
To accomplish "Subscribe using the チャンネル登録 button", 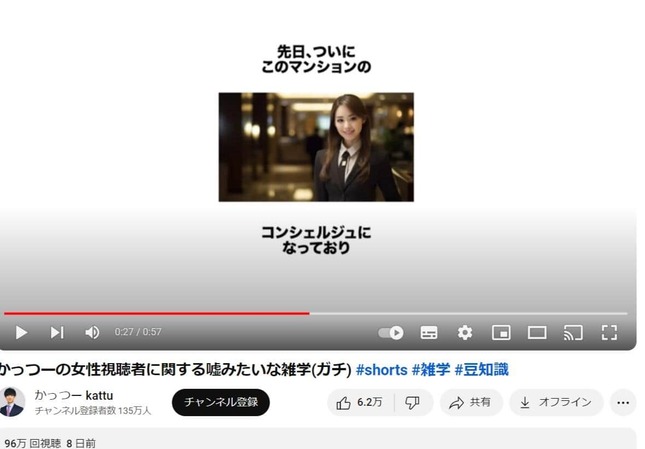I will click(221, 402).
